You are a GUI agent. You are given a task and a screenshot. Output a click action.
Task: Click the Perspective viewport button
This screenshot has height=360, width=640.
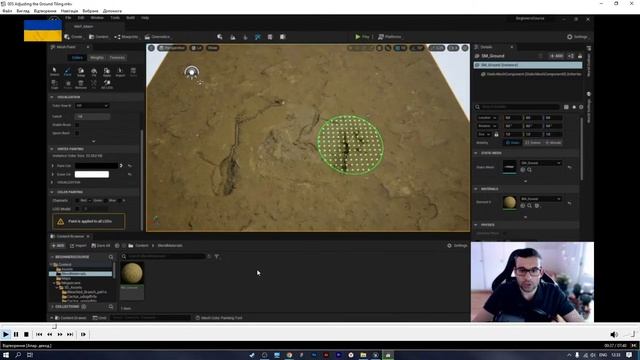[172, 48]
